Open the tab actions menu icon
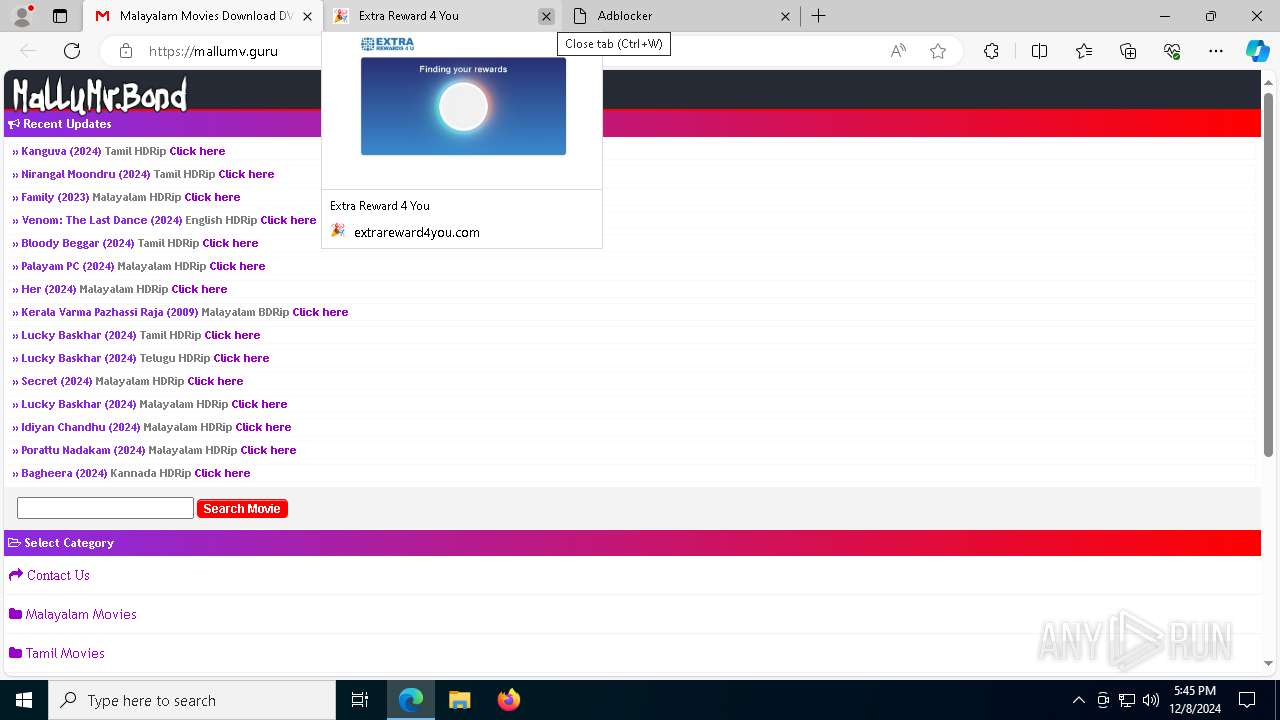 (60, 16)
